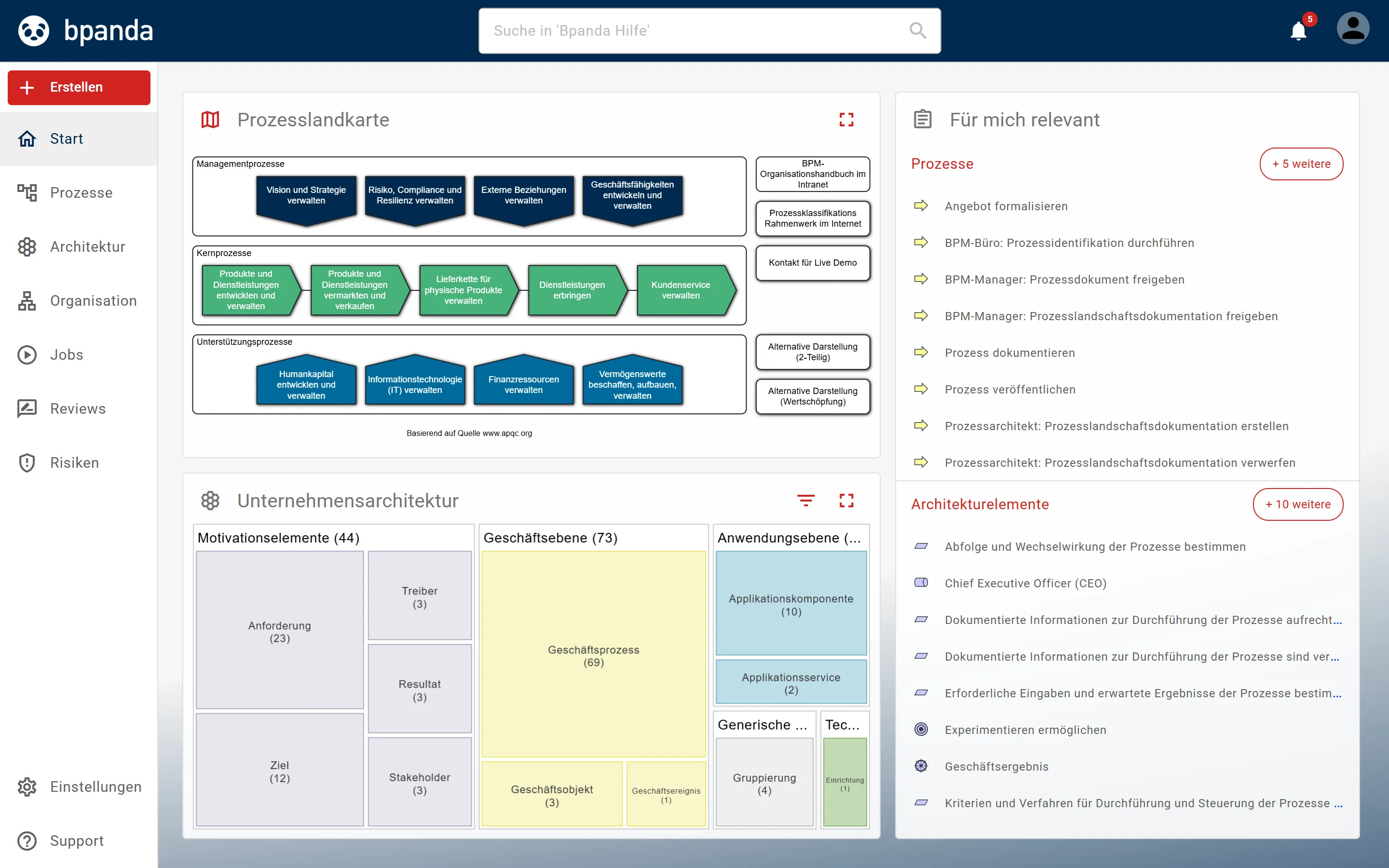Open Support in sidebar
Screen dimensions: 1389x868
[x=79, y=841]
